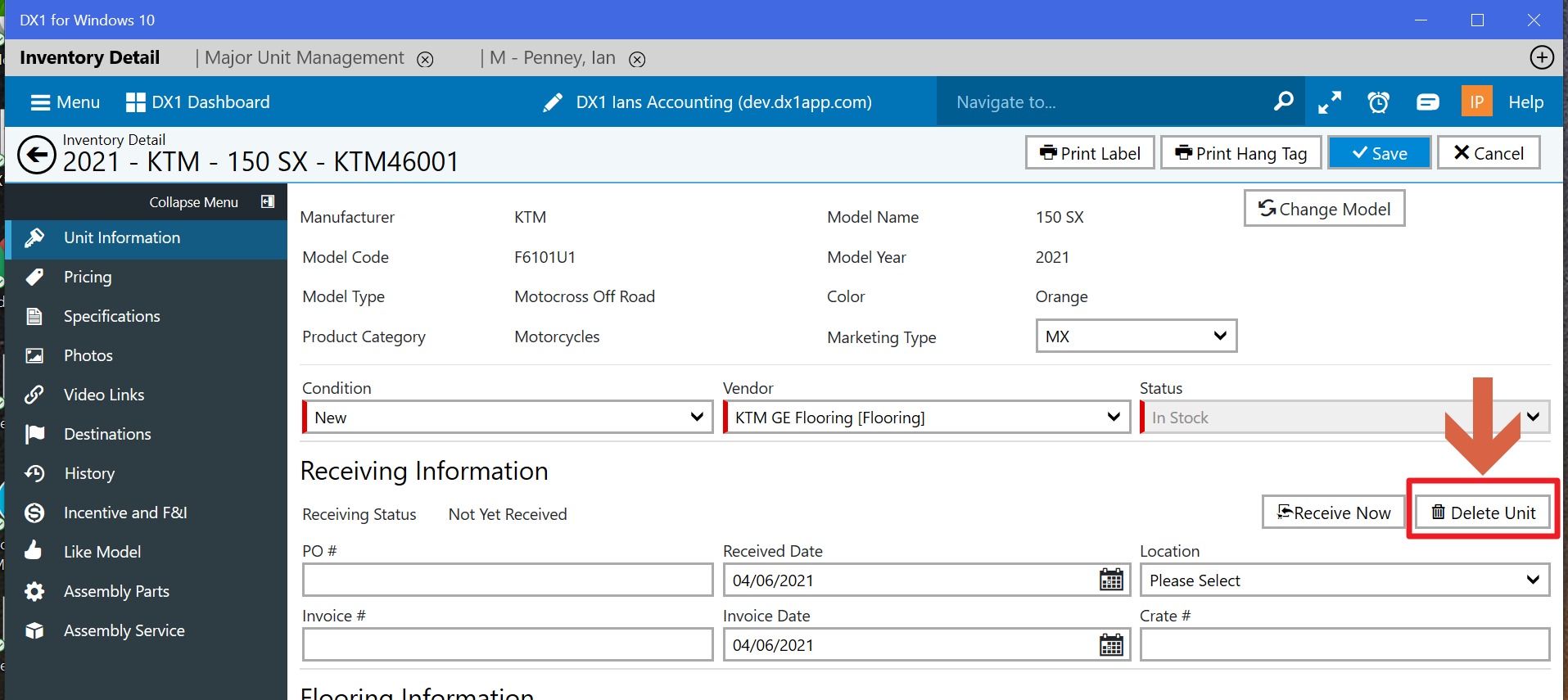This screenshot has height=700, width=1568.
Task: Open Video Links in sidebar
Action: pyautogui.click(x=147, y=395)
